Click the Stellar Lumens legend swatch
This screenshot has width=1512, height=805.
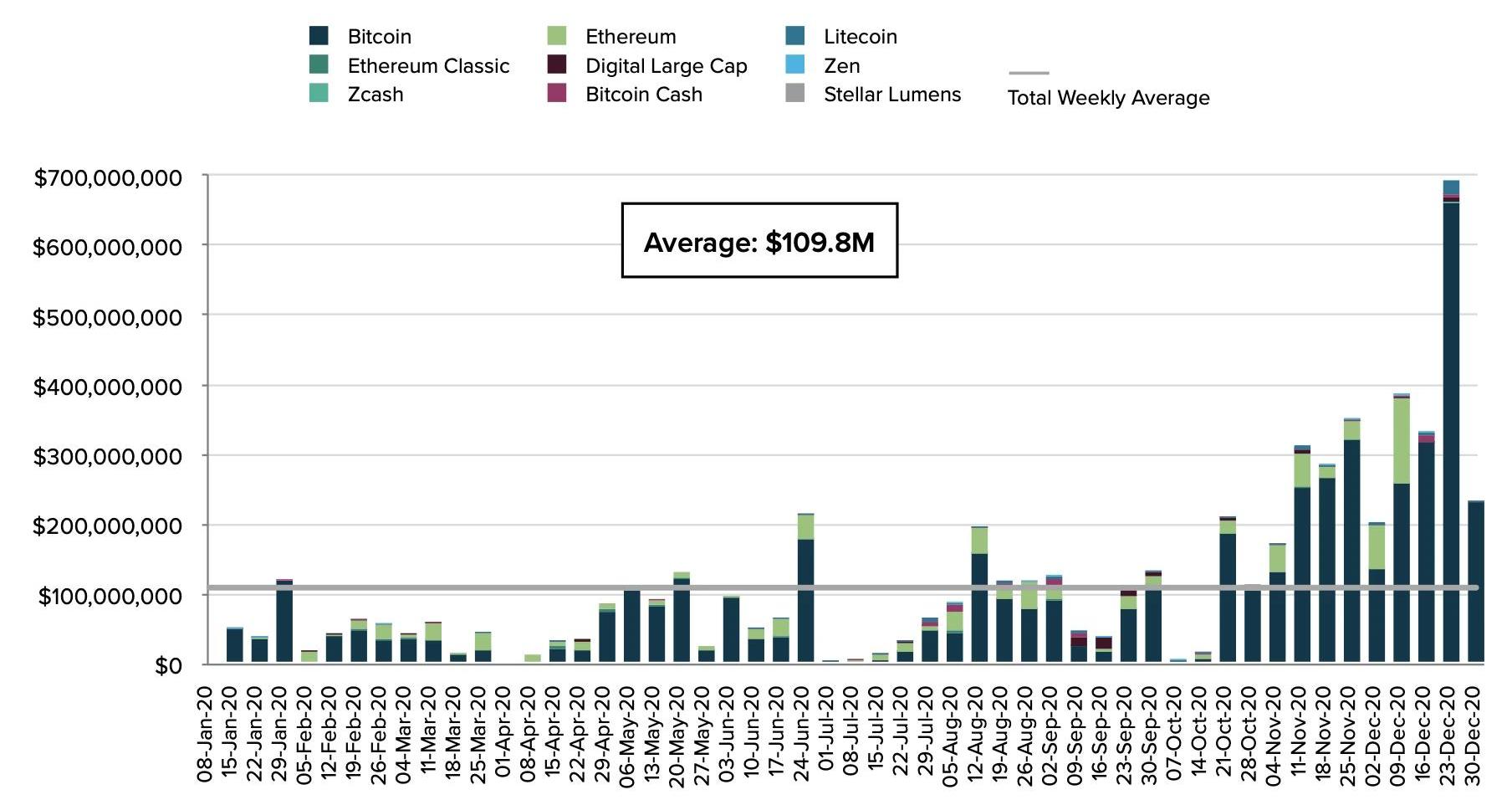(794, 94)
